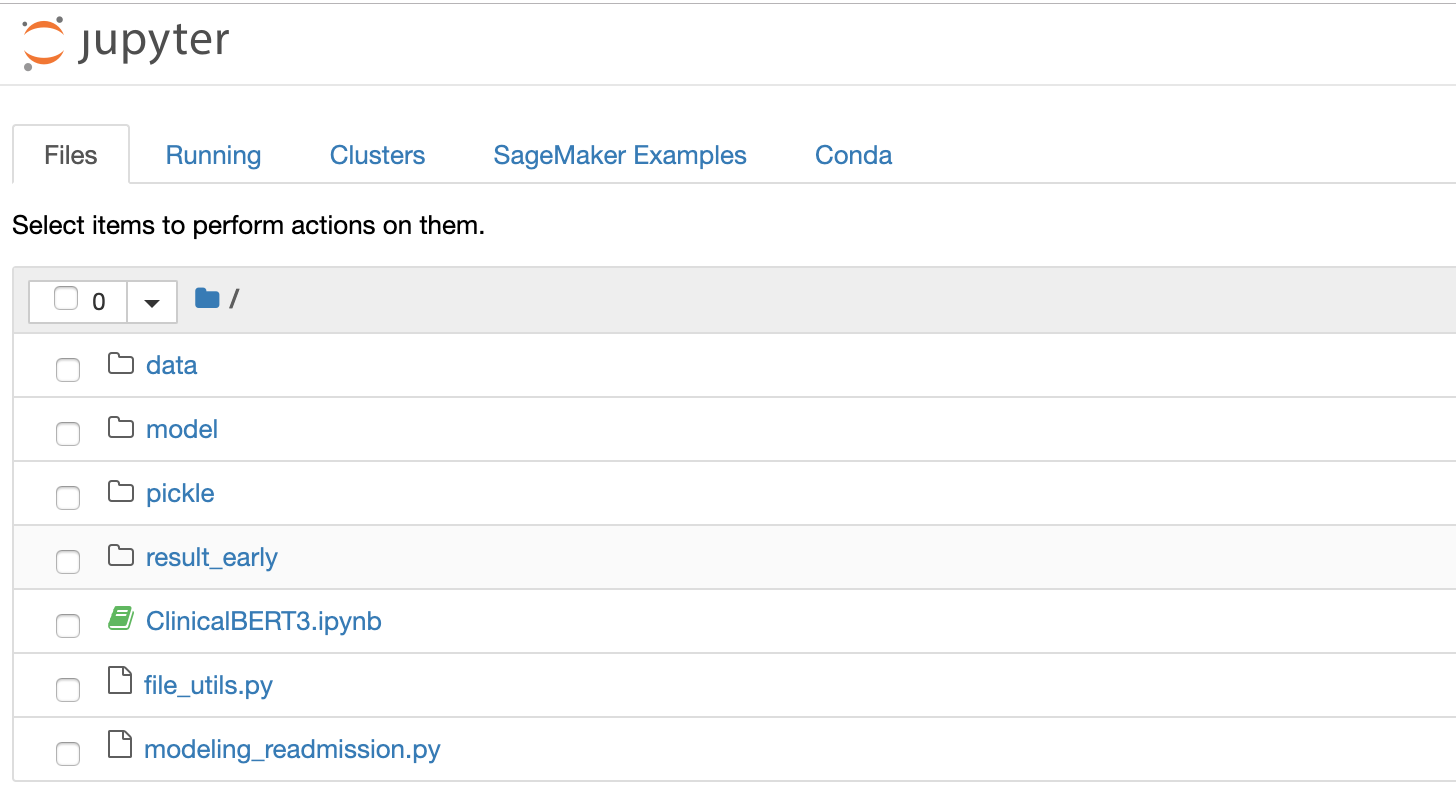Click the modeling_readmission.py file icon

(120, 747)
